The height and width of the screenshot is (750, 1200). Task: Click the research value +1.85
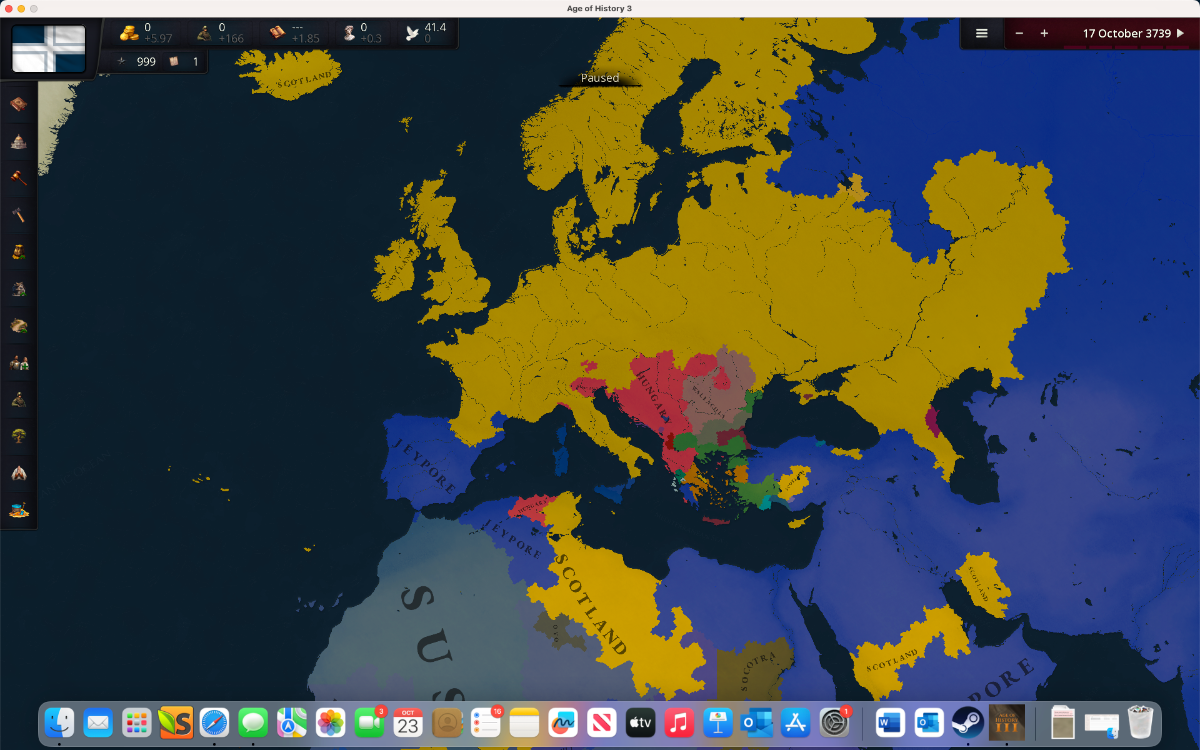pyautogui.click(x=305, y=39)
